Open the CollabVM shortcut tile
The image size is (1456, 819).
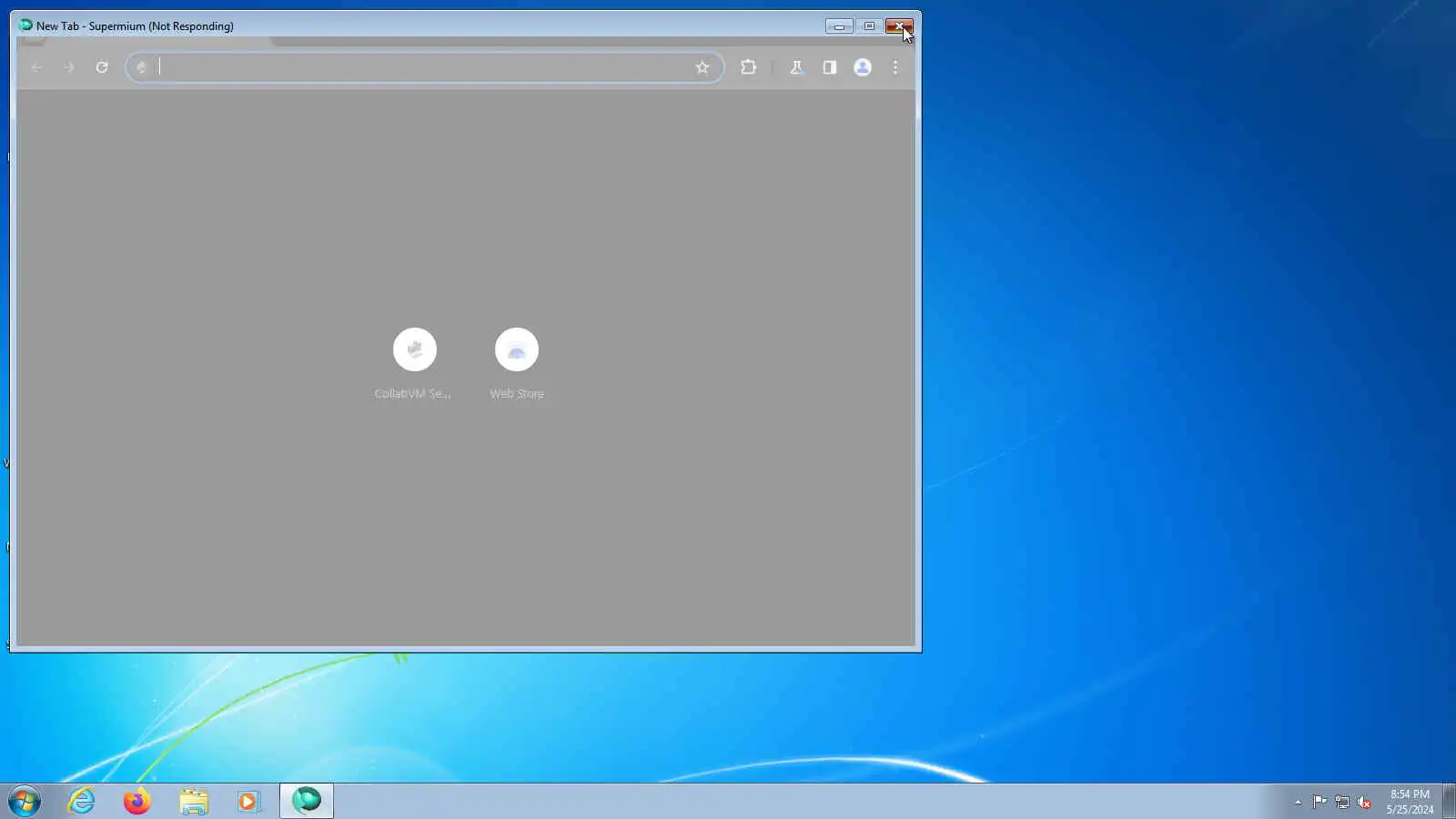point(414,363)
